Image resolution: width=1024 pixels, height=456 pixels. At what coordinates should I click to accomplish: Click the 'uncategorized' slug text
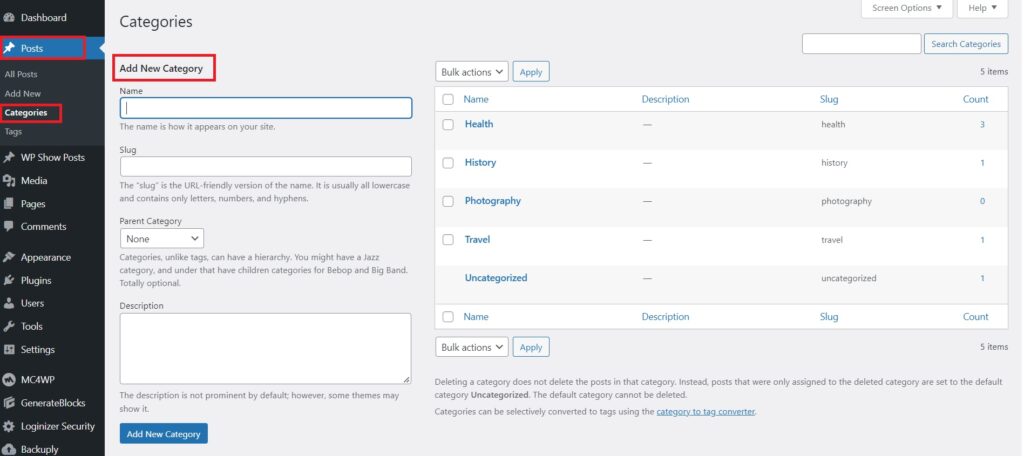click(848, 278)
